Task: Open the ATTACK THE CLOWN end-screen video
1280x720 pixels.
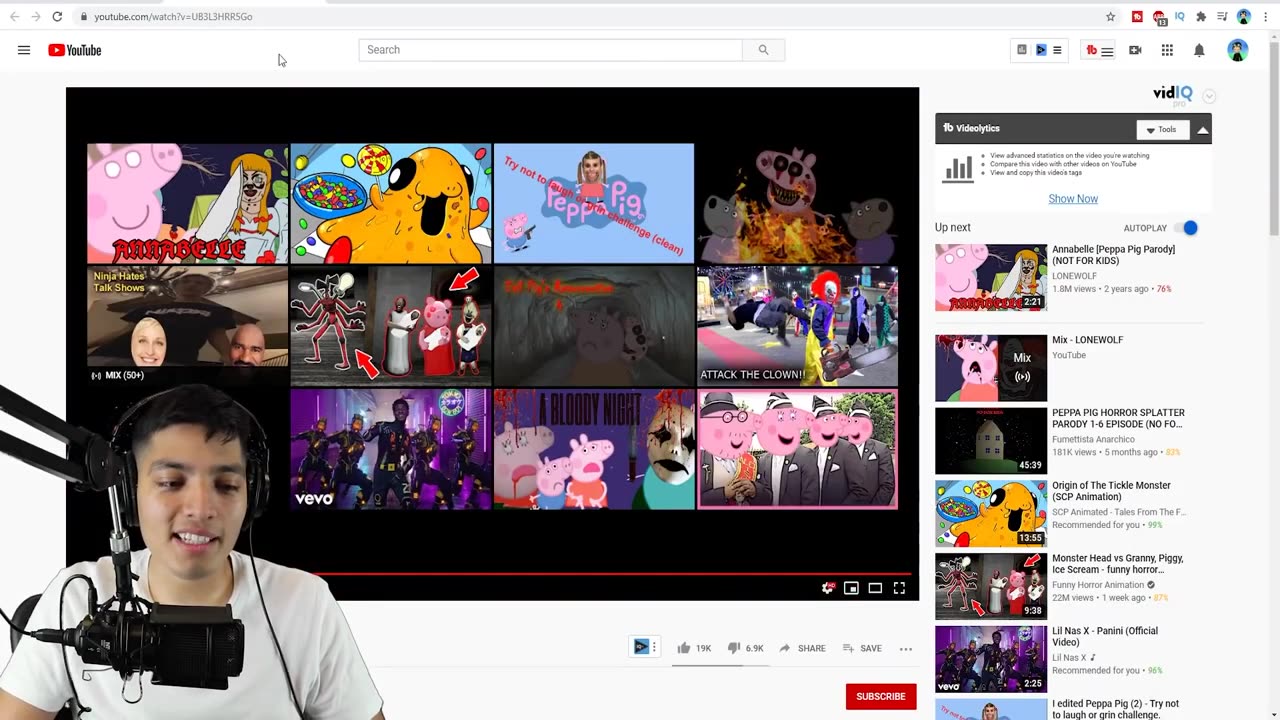Action: 797,326
